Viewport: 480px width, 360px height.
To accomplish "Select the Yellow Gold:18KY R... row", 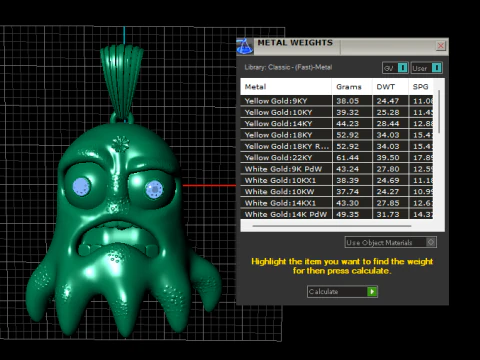I will [x=337, y=146].
